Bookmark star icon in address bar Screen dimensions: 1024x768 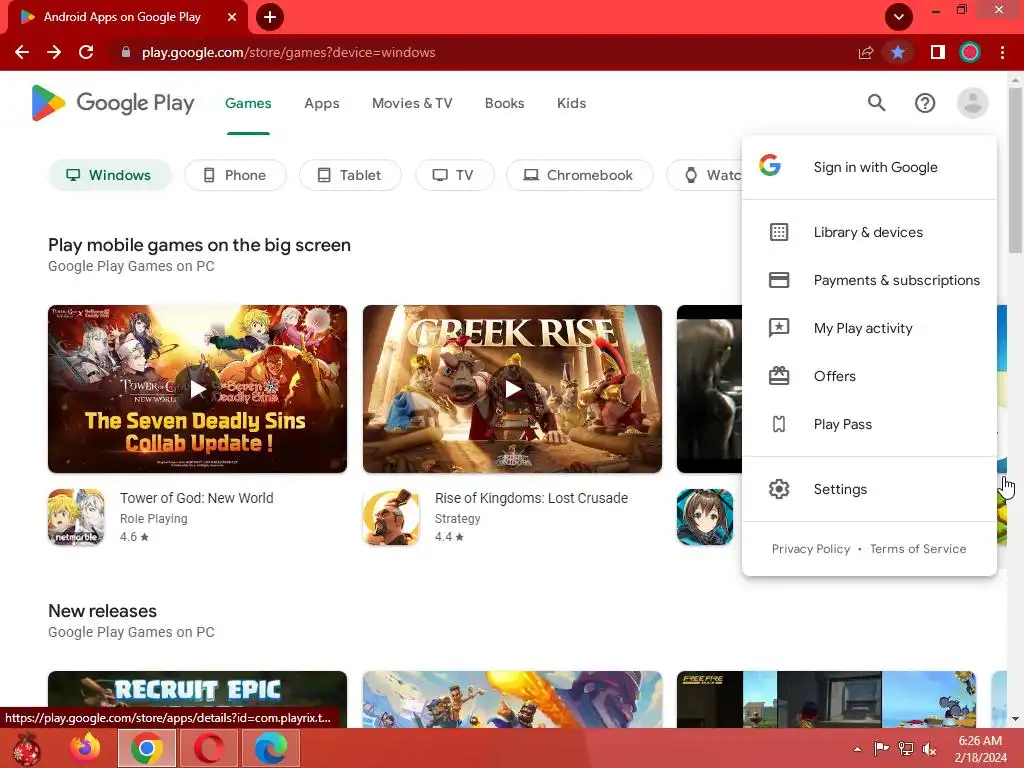[x=898, y=52]
